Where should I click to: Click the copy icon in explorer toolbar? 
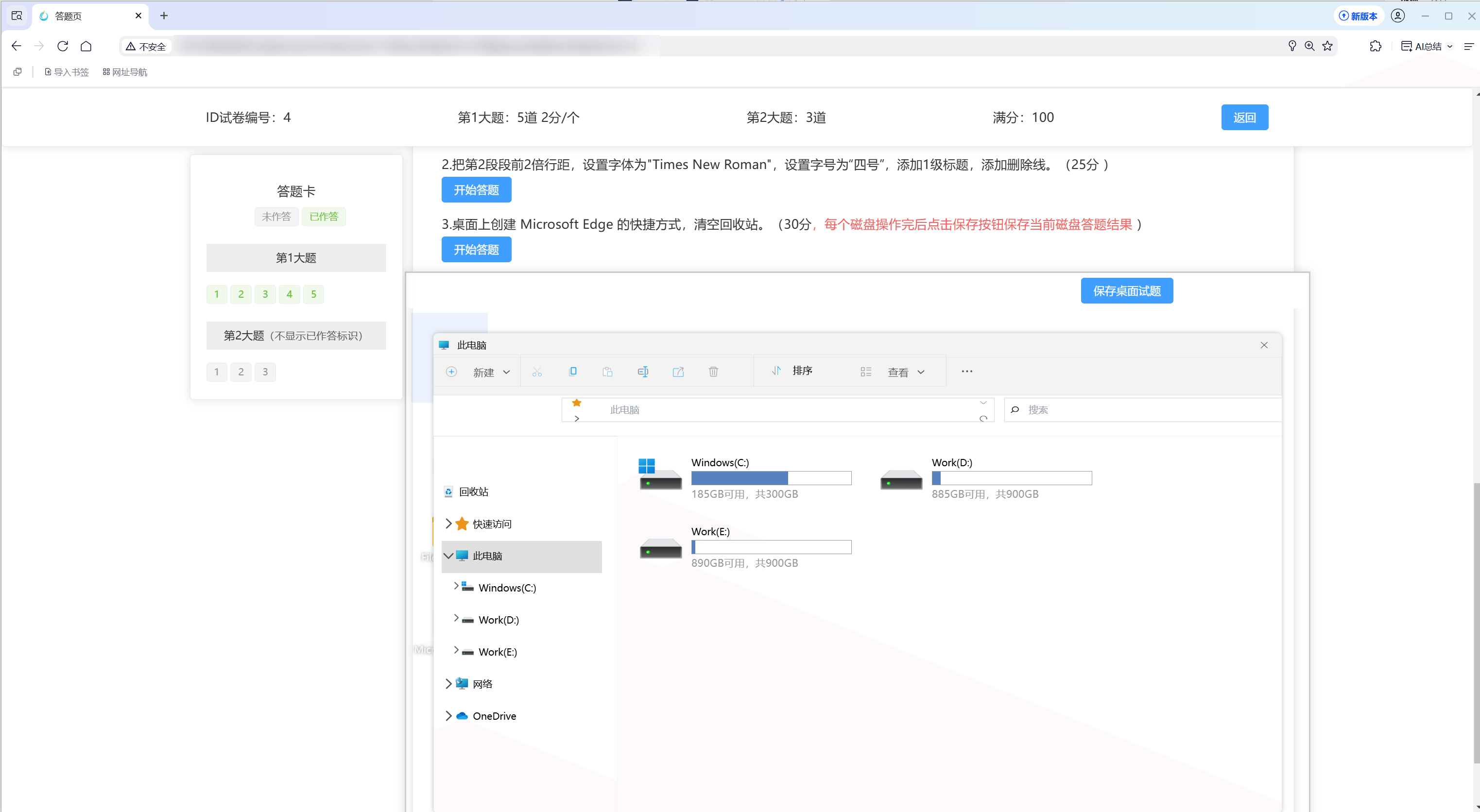[572, 372]
